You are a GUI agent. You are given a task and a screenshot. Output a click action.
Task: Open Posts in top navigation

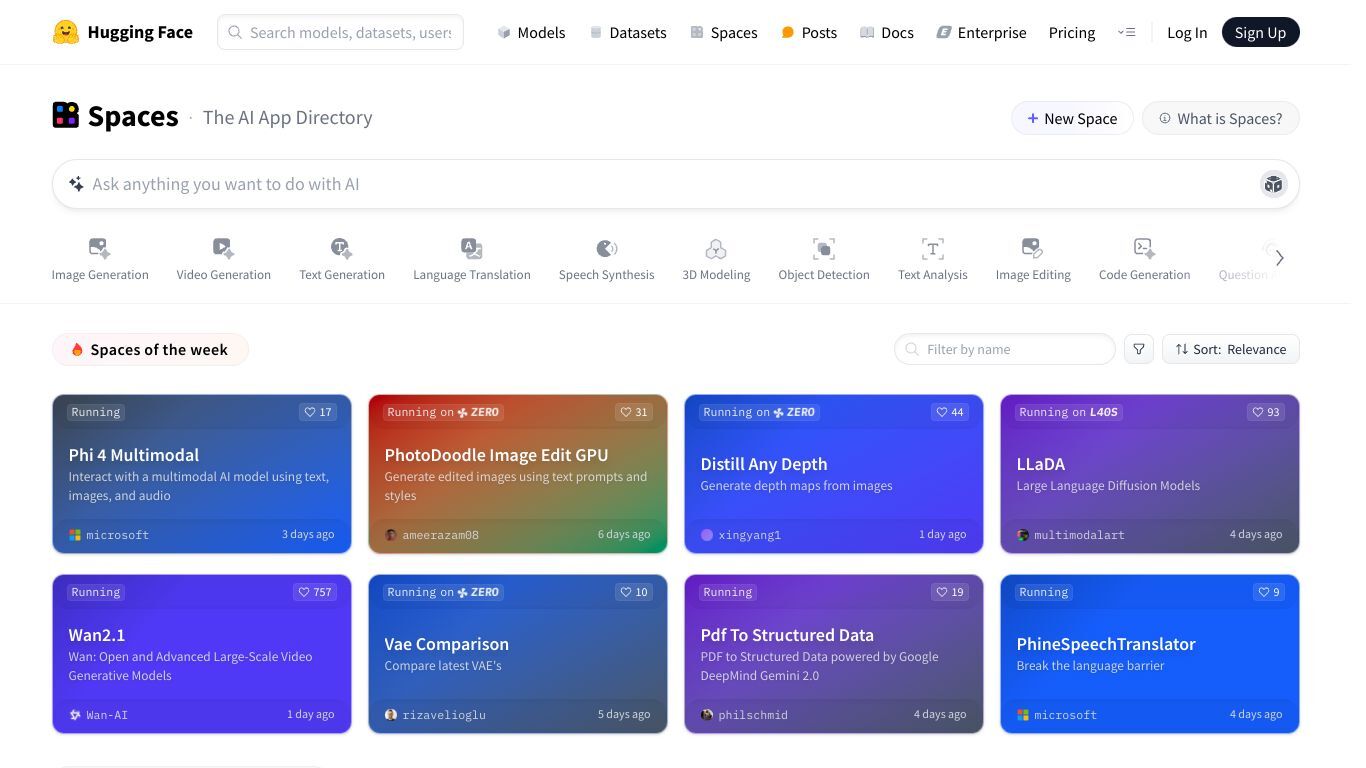click(x=809, y=32)
